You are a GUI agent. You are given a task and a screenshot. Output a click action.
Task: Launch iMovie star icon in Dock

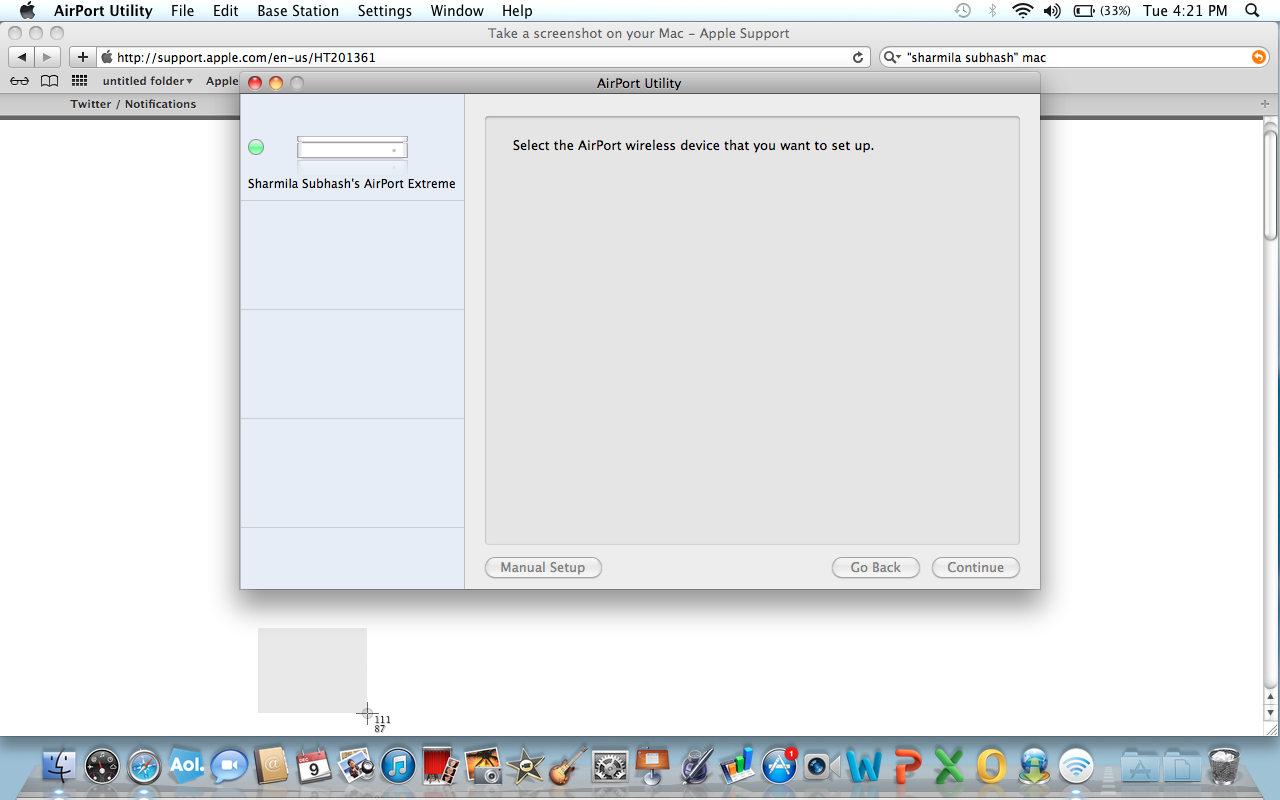(x=525, y=767)
